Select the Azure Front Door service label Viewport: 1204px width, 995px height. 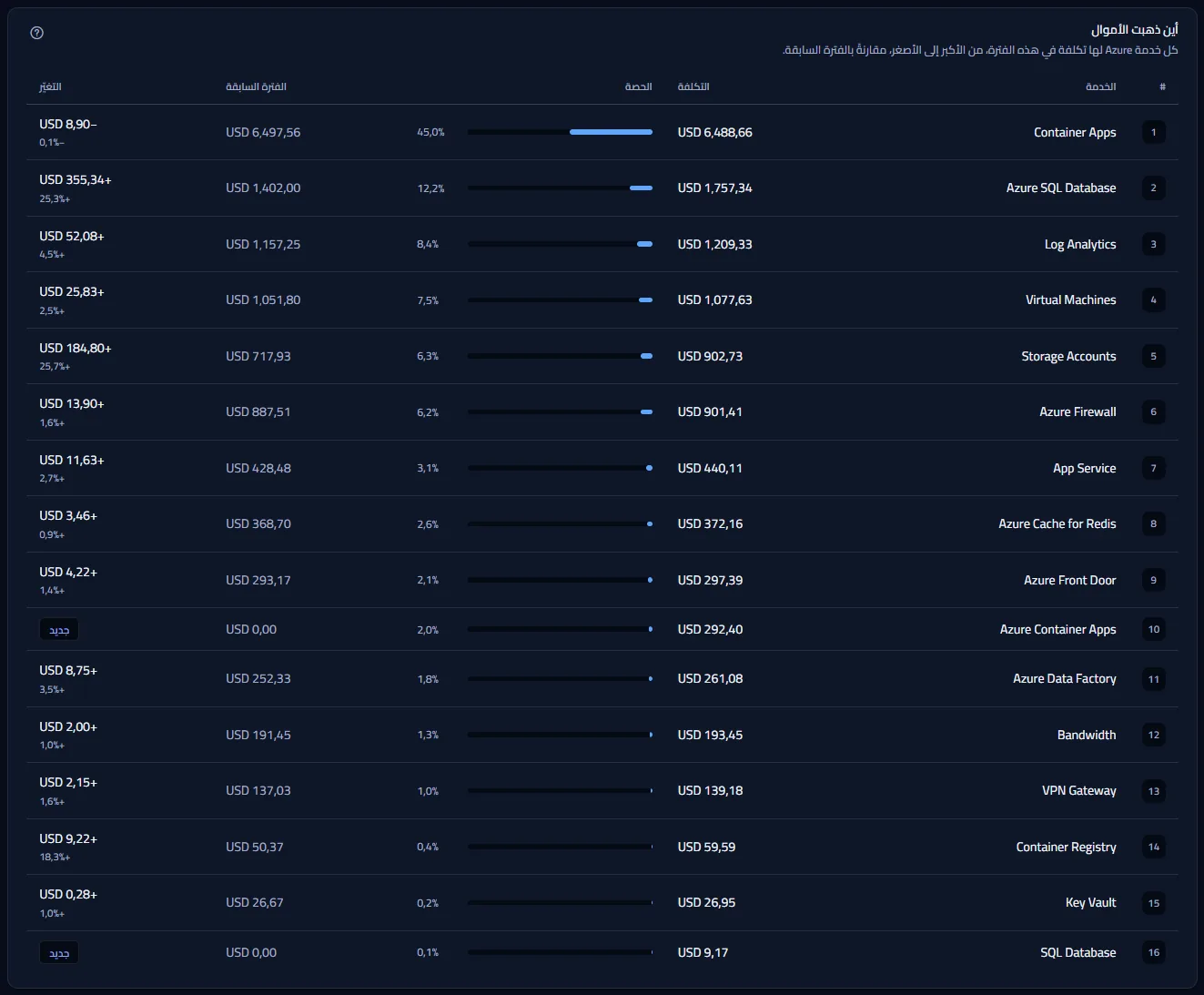tap(1069, 580)
